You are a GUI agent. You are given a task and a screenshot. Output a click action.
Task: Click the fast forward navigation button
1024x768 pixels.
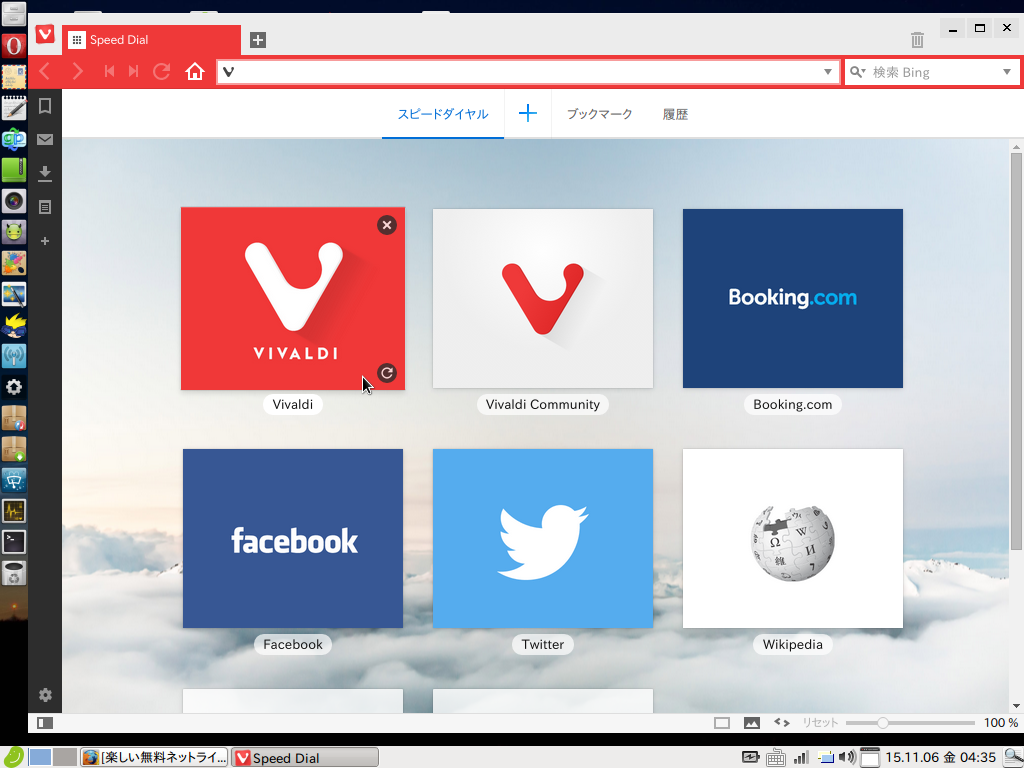pos(133,71)
